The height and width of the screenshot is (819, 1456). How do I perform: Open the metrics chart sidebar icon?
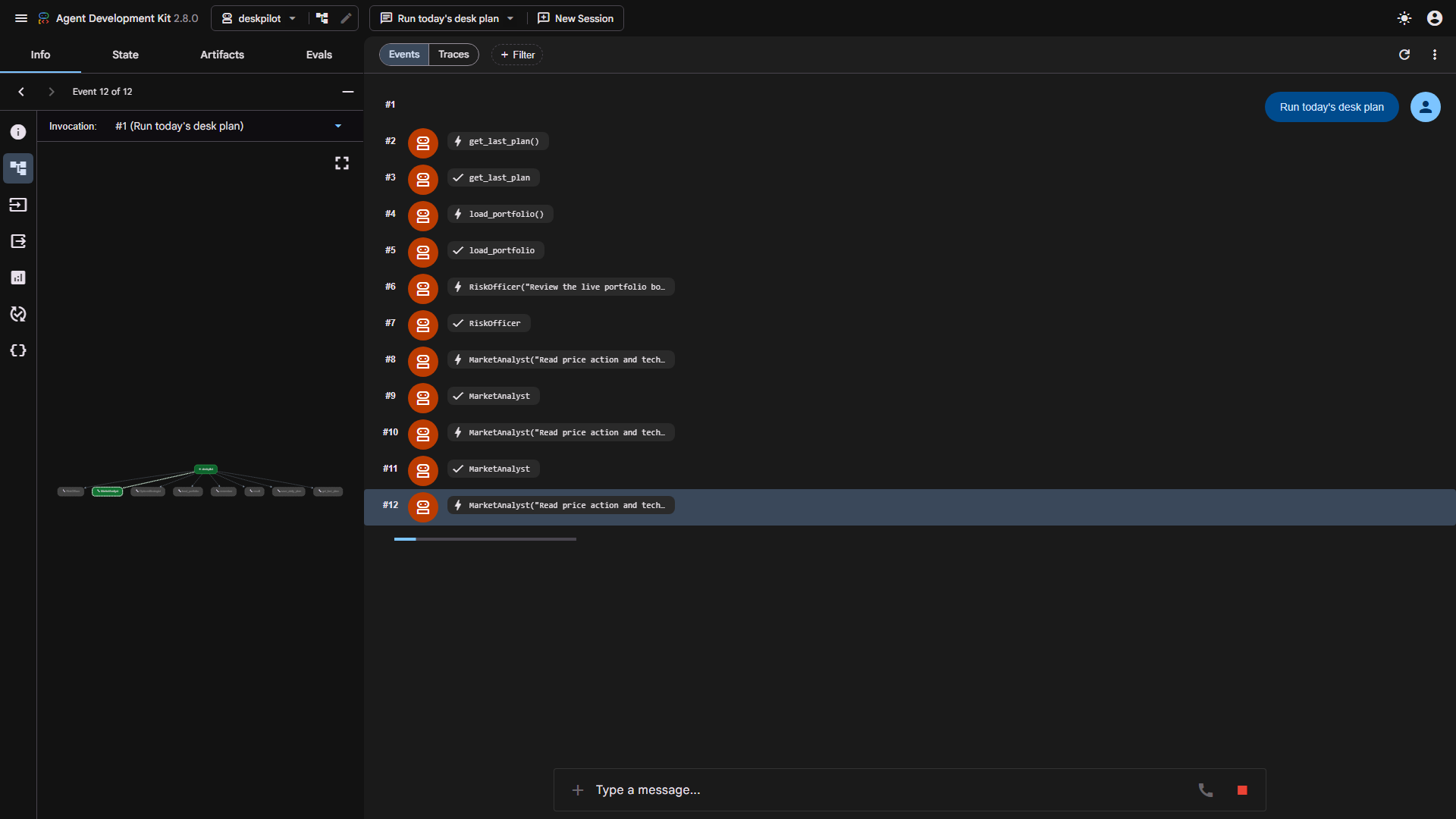(18, 278)
